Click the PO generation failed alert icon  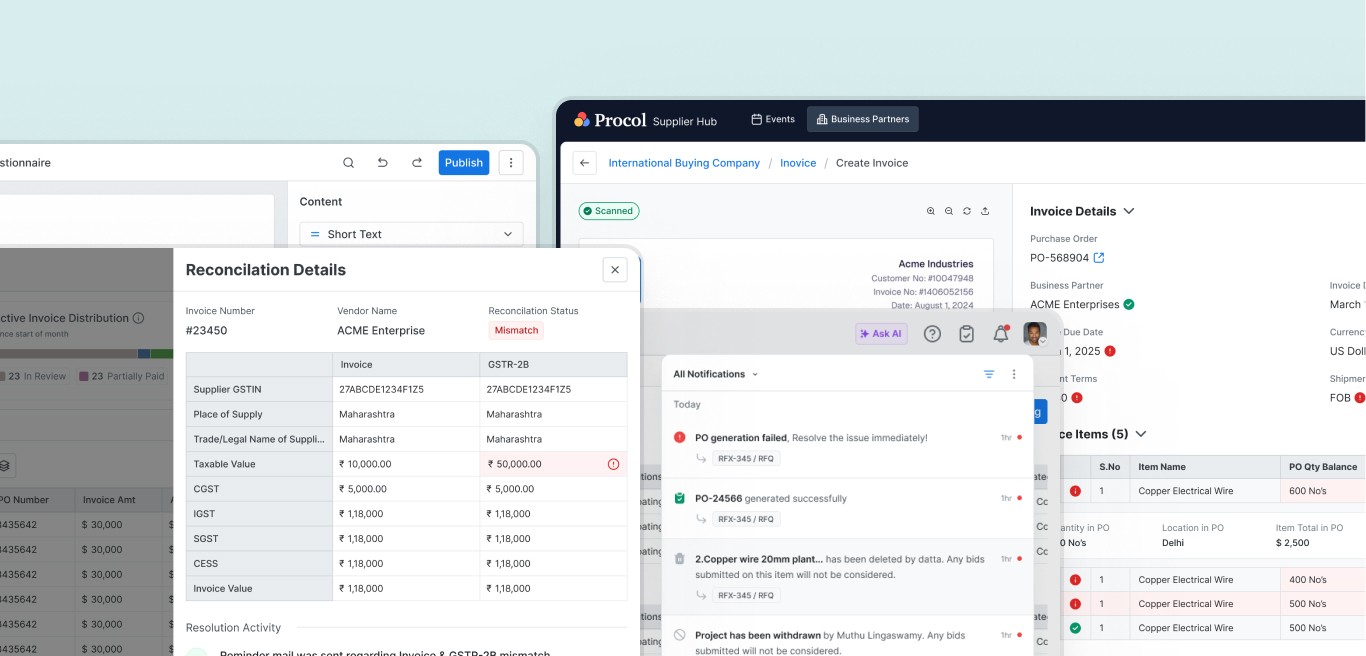point(680,437)
